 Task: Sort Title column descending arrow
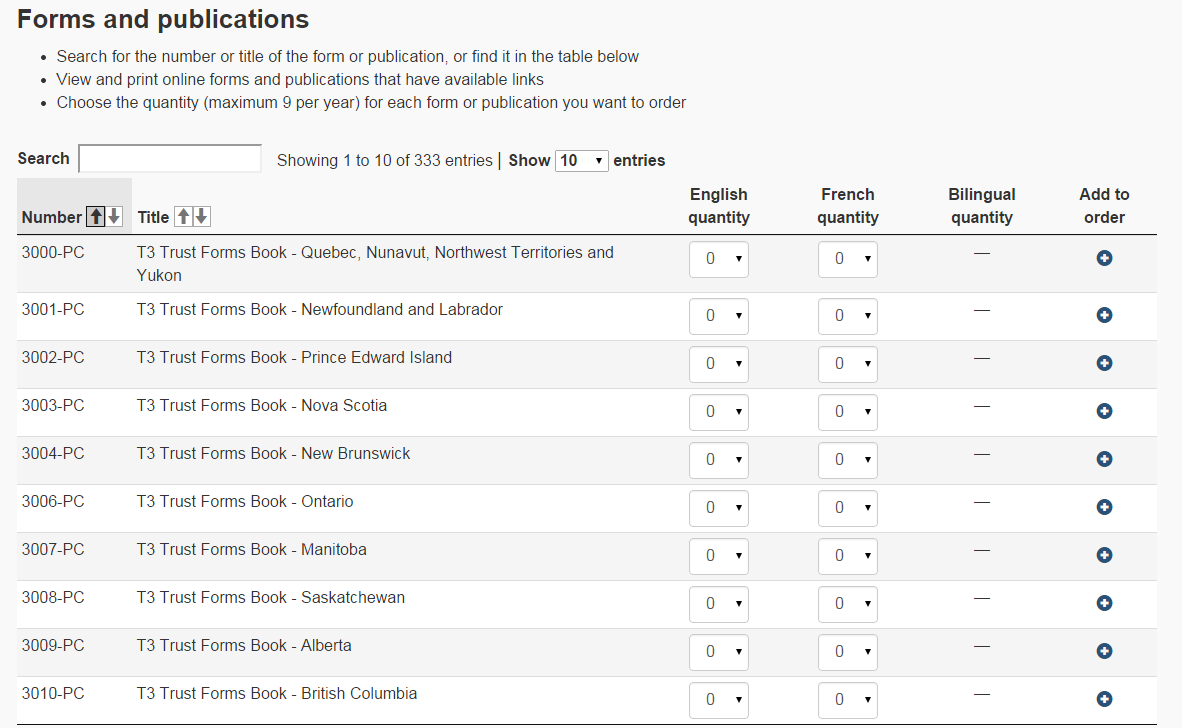(201, 217)
